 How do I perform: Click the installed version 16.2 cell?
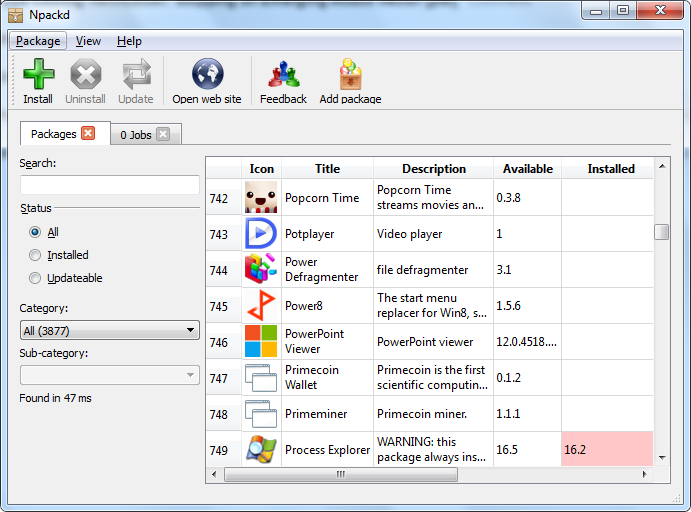coord(607,449)
